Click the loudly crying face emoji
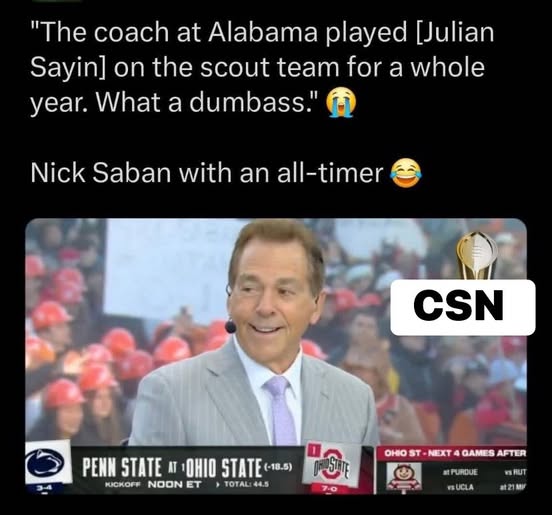 pyautogui.click(x=341, y=102)
